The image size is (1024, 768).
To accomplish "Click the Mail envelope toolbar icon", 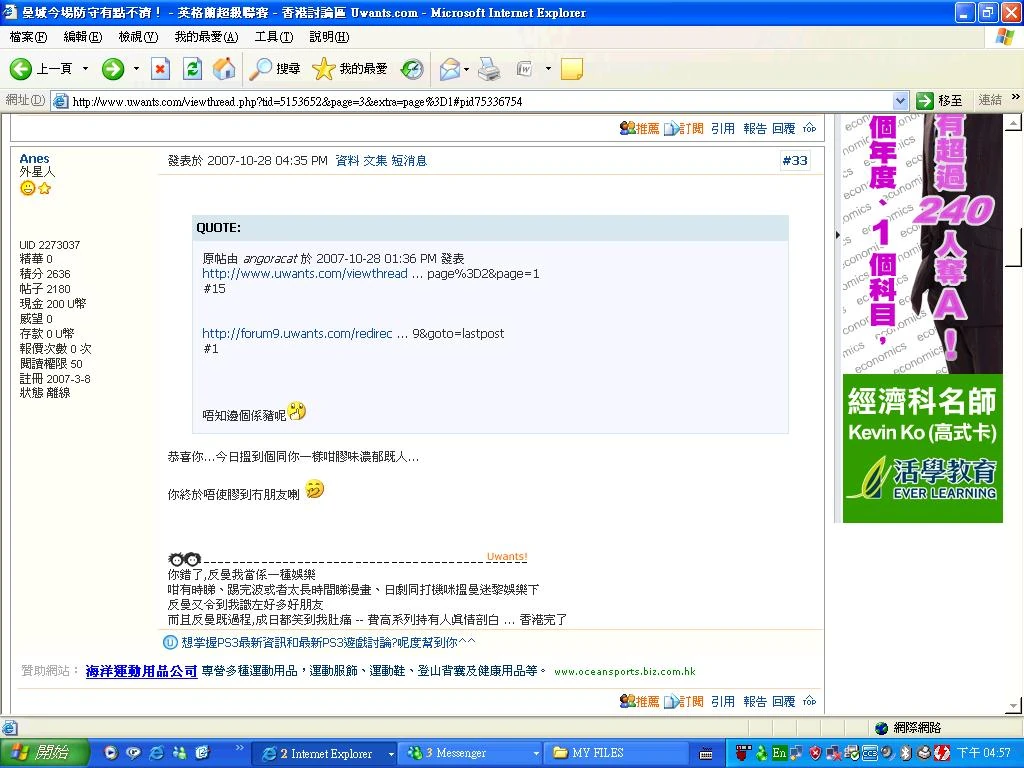I will point(449,69).
